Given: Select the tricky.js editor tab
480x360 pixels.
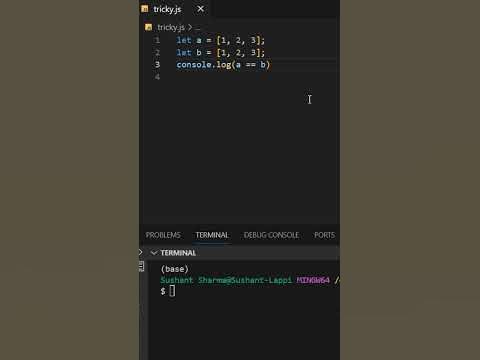Looking at the screenshot, I should pyautogui.click(x=176, y=9).
